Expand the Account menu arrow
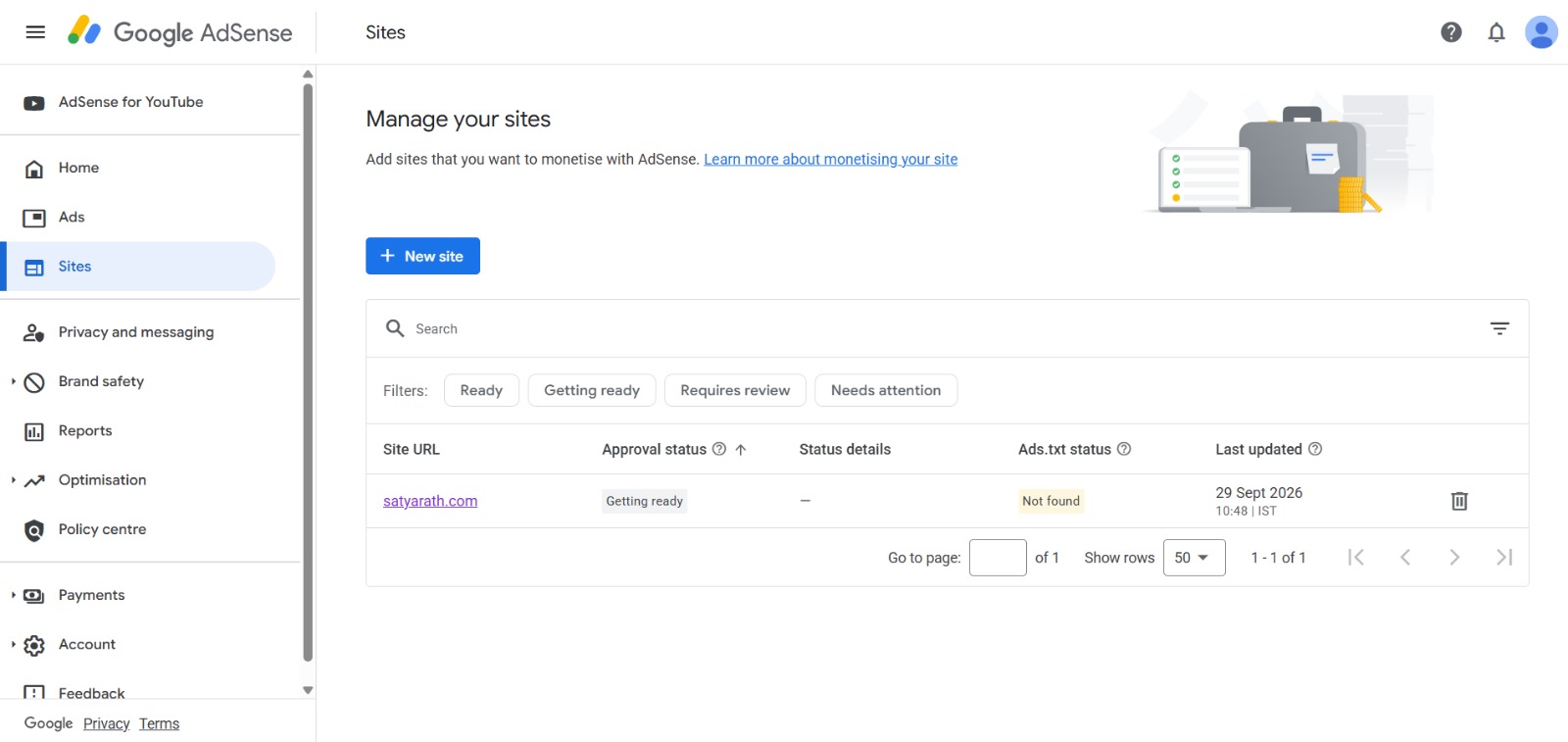 pyautogui.click(x=13, y=644)
